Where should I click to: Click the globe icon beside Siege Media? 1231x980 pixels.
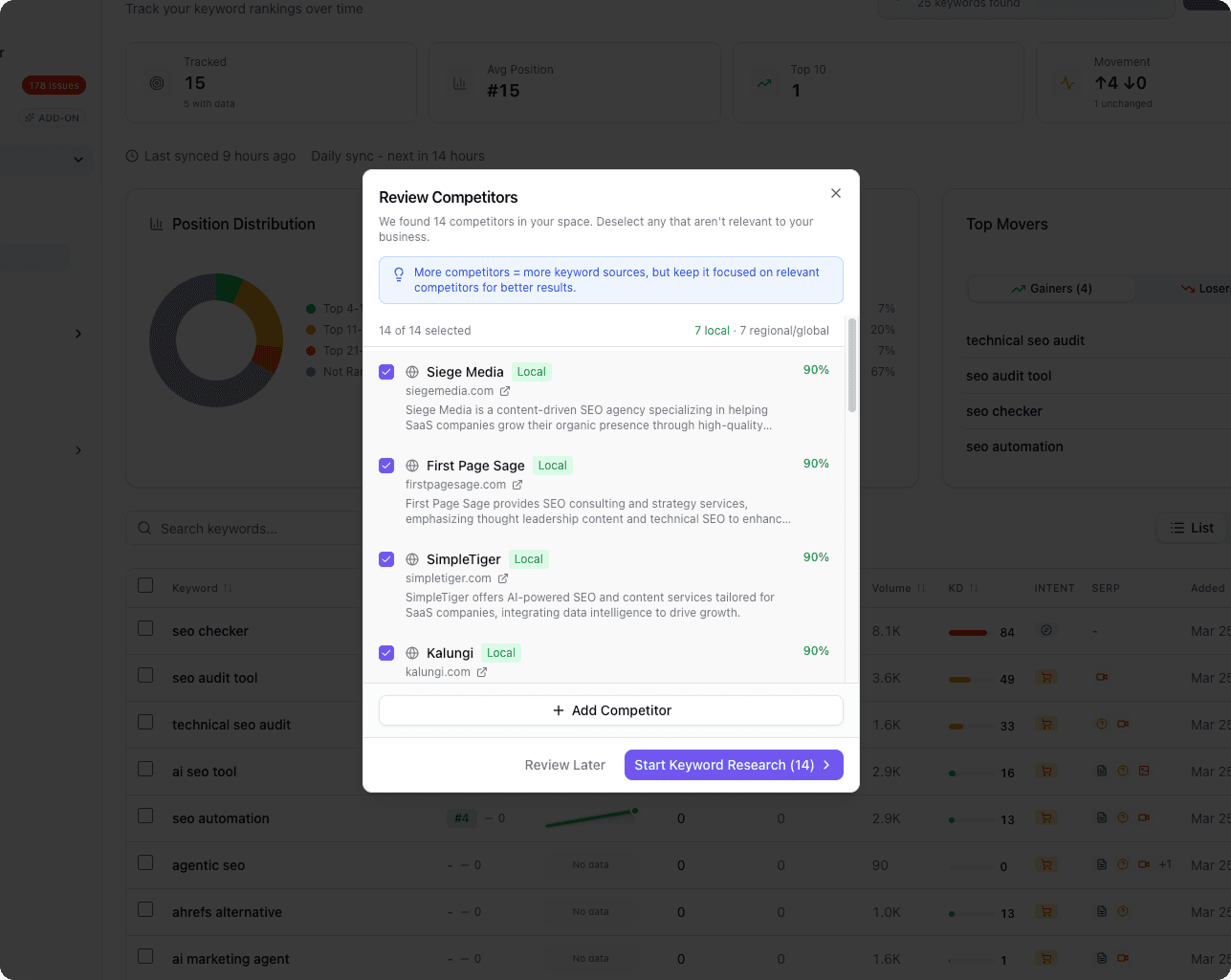pyautogui.click(x=411, y=372)
